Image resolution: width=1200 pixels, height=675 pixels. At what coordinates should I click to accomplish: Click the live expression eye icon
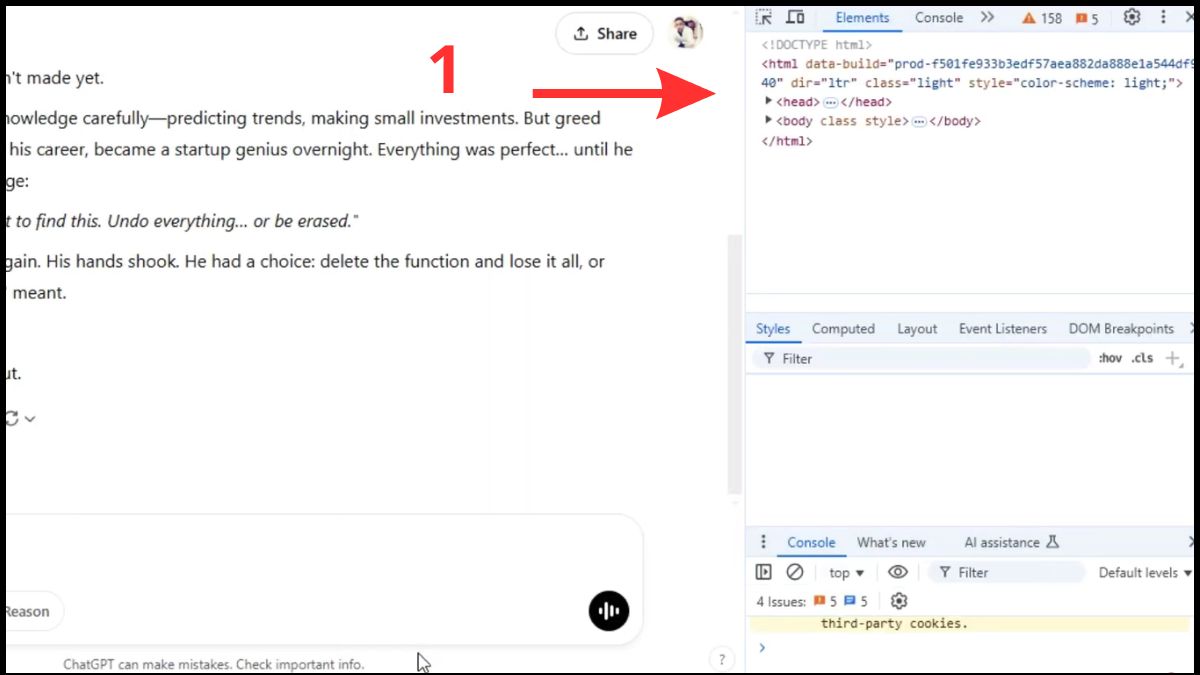pos(898,572)
